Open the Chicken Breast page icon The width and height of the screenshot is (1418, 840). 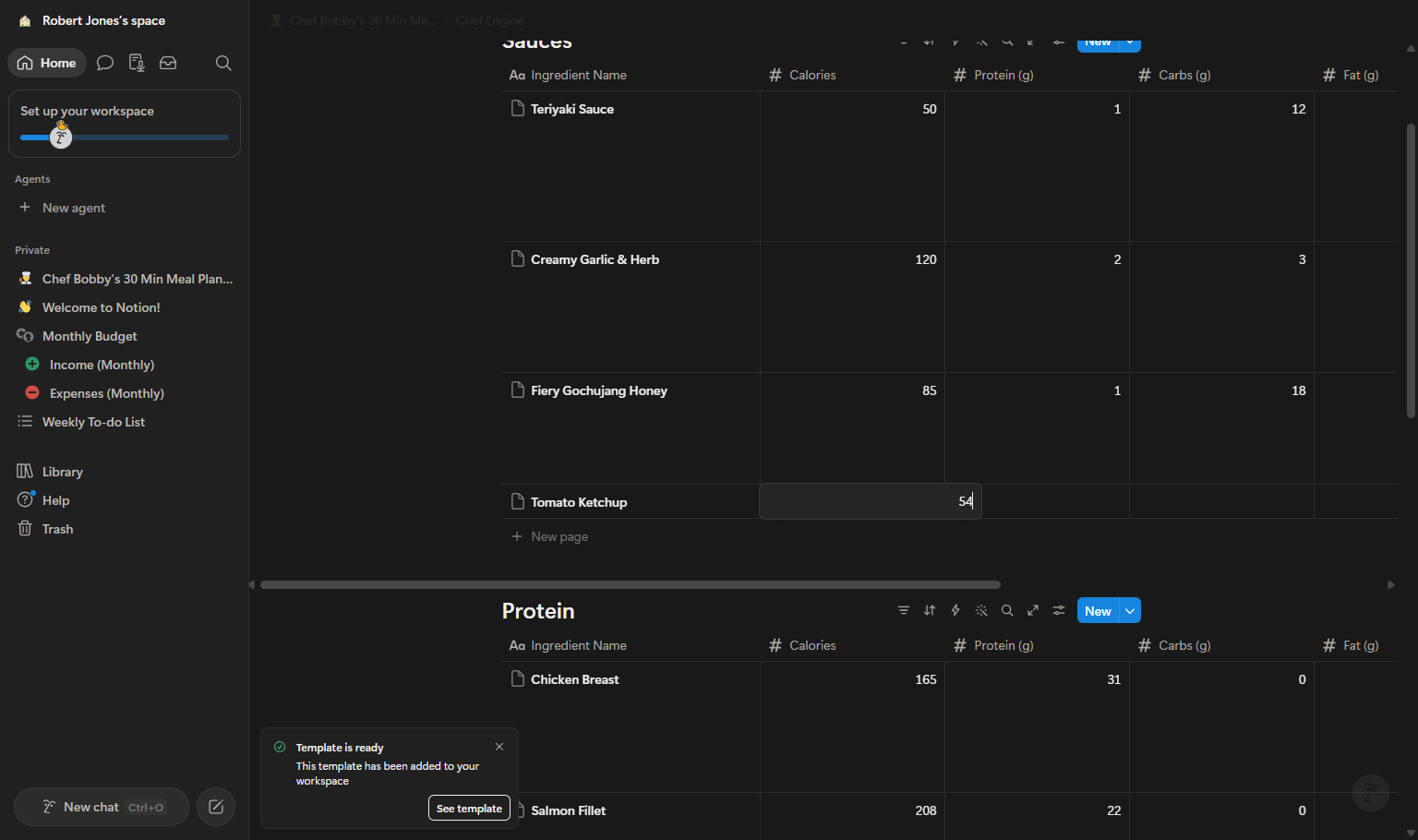(x=518, y=678)
